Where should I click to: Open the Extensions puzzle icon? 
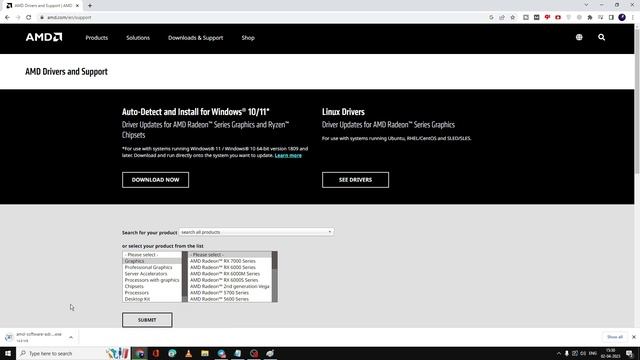590,18
